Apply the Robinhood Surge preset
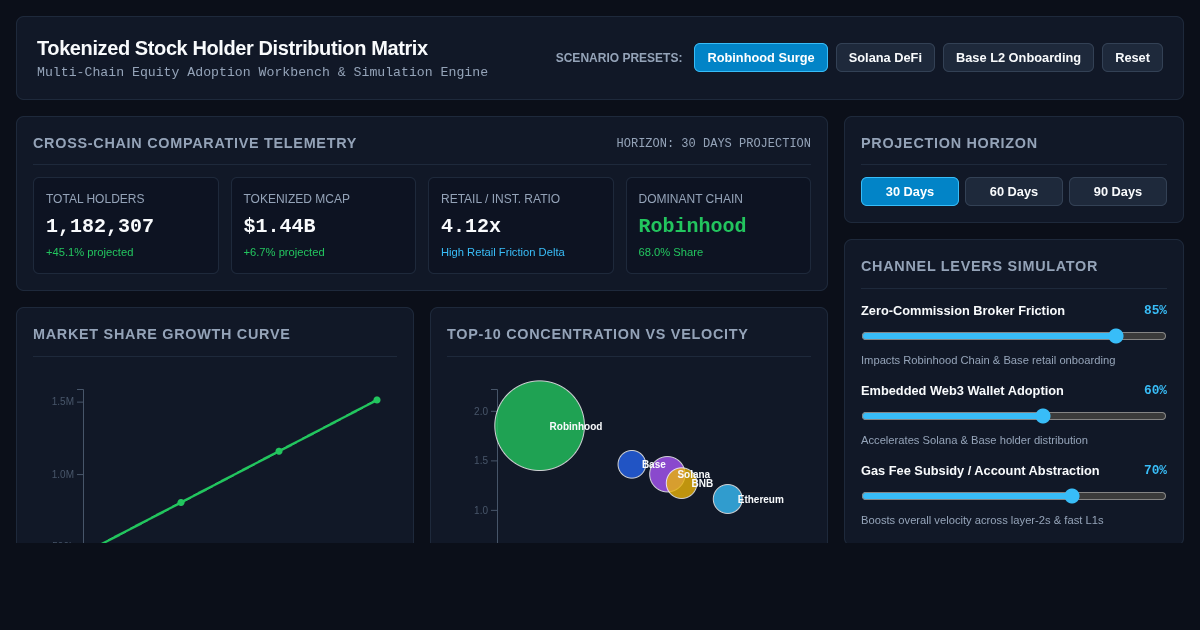Viewport: 1200px width, 630px height. pos(761,57)
